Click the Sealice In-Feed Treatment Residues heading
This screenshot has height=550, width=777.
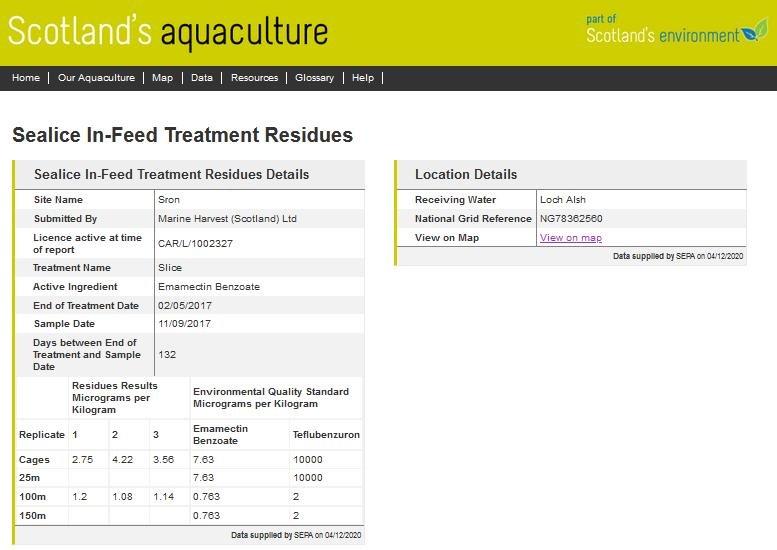pyautogui.click(x=182, y=135)
